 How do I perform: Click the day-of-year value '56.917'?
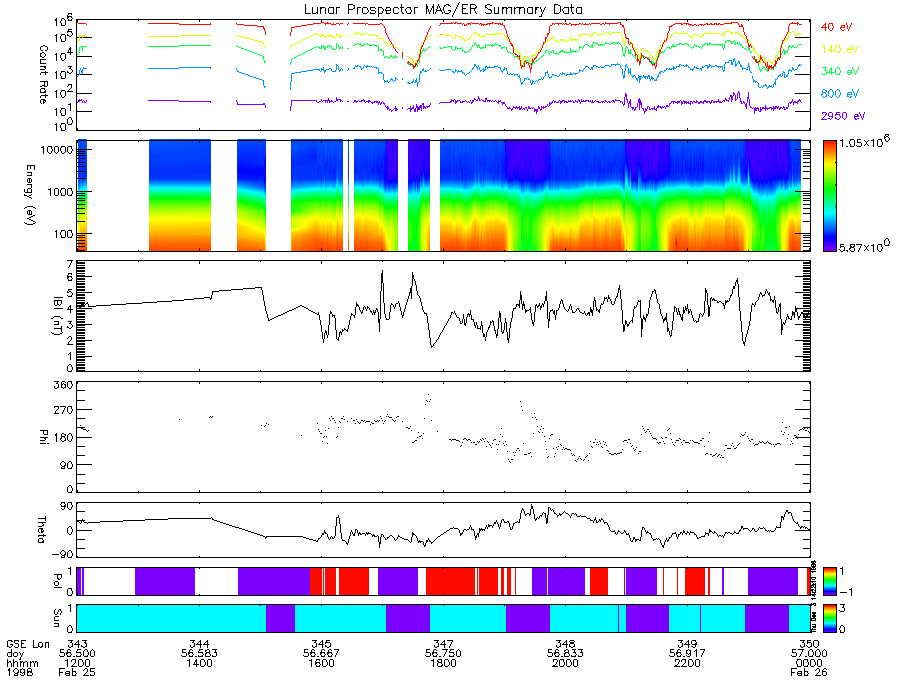pos(687,654)
